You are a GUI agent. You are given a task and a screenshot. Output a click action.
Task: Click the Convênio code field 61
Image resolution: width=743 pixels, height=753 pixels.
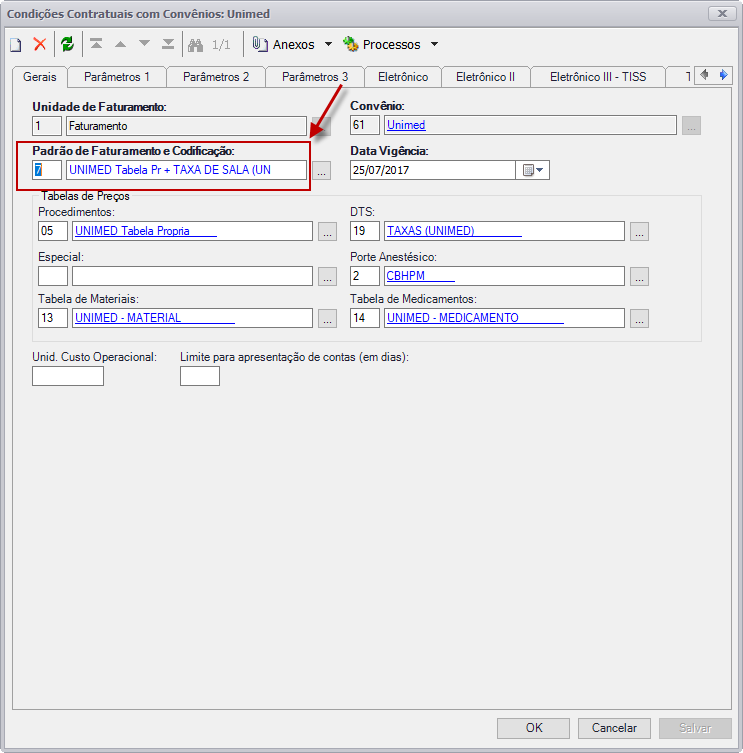[365, 125]
